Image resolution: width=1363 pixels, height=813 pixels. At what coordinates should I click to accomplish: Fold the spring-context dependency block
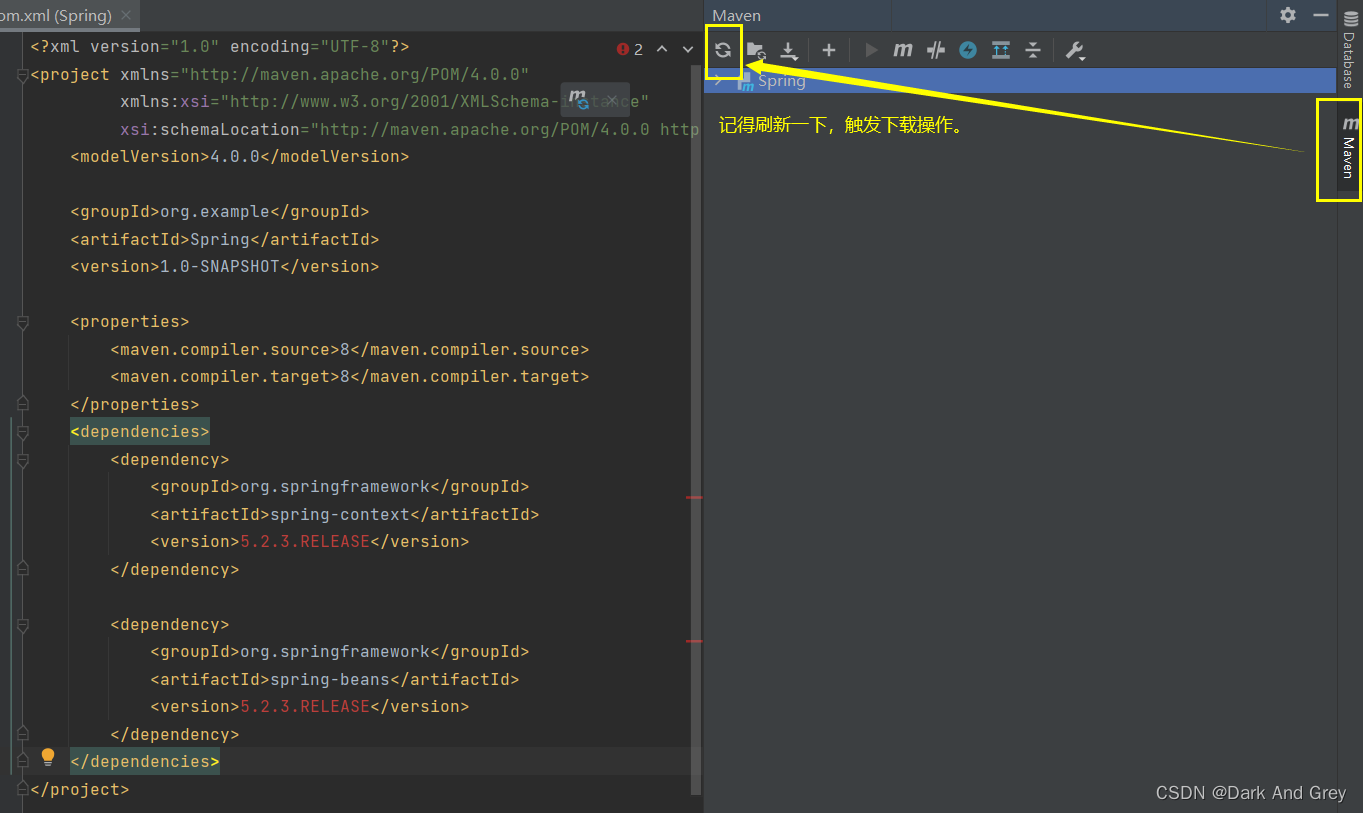(x=23, y=460)
